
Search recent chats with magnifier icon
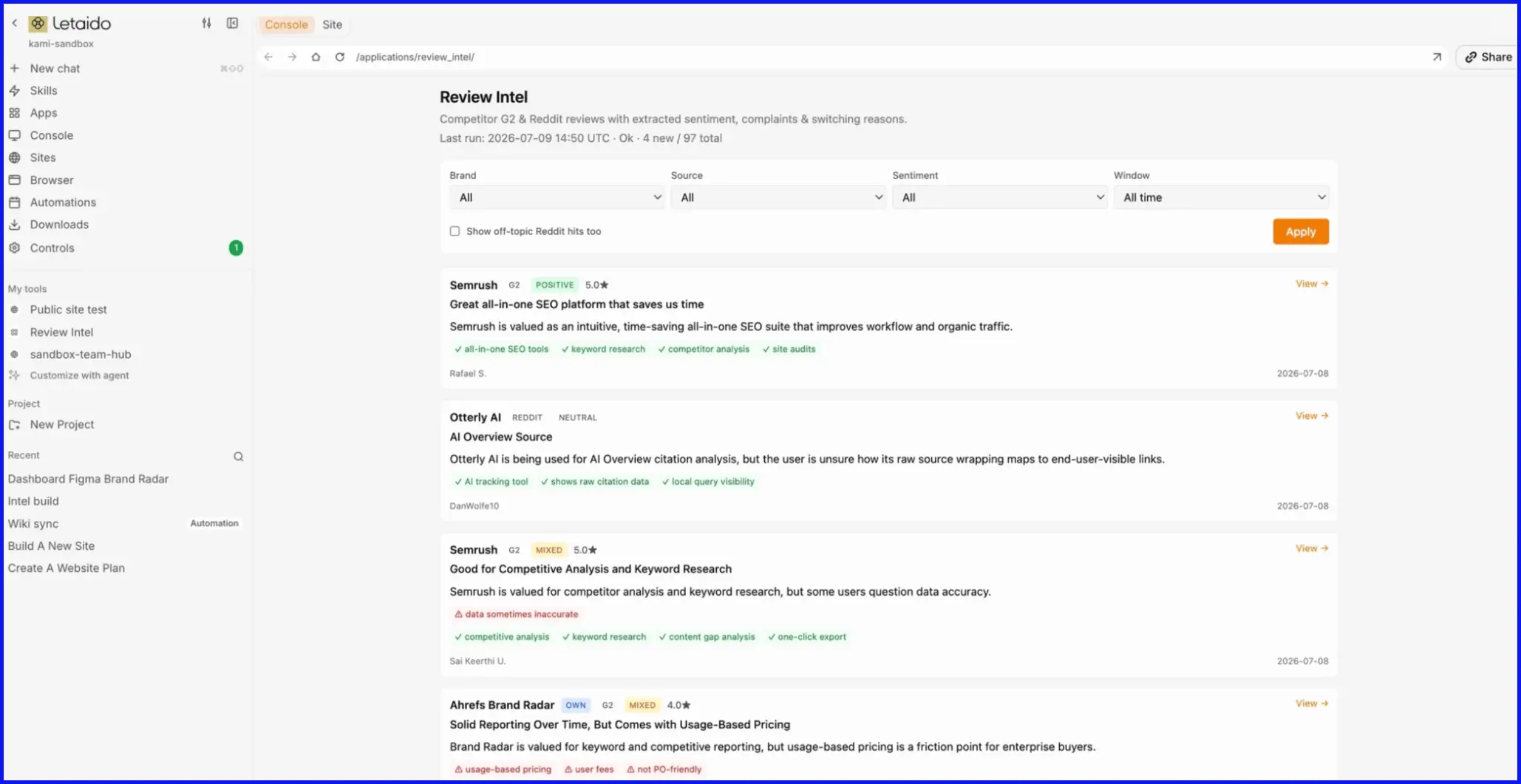point(238,457)
